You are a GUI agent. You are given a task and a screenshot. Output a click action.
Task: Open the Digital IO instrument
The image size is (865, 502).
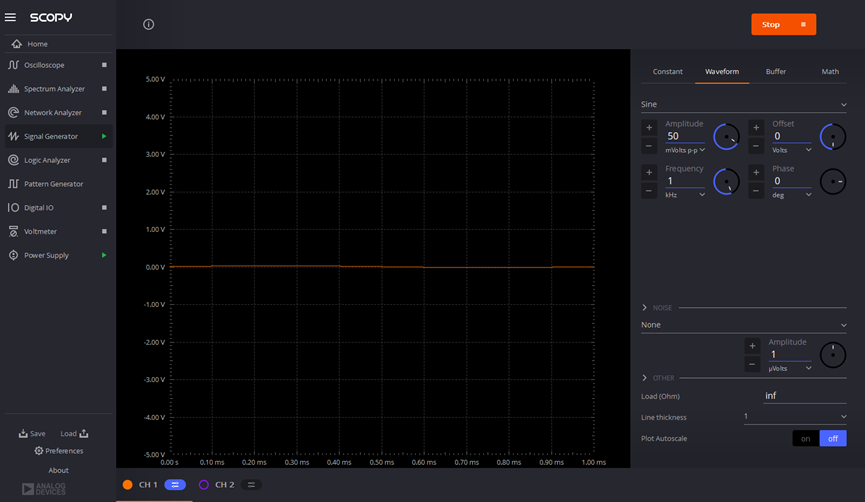click(39, 207)
